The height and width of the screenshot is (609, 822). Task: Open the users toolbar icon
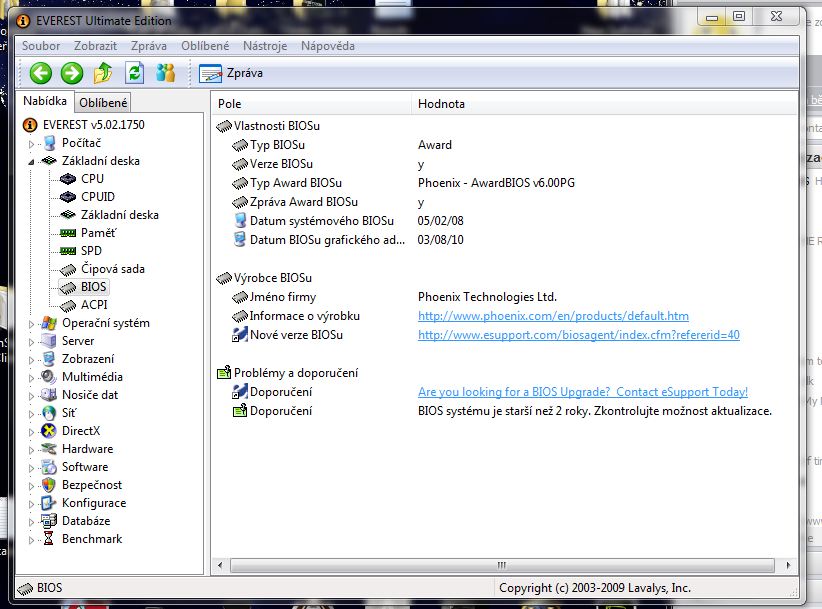166,73
